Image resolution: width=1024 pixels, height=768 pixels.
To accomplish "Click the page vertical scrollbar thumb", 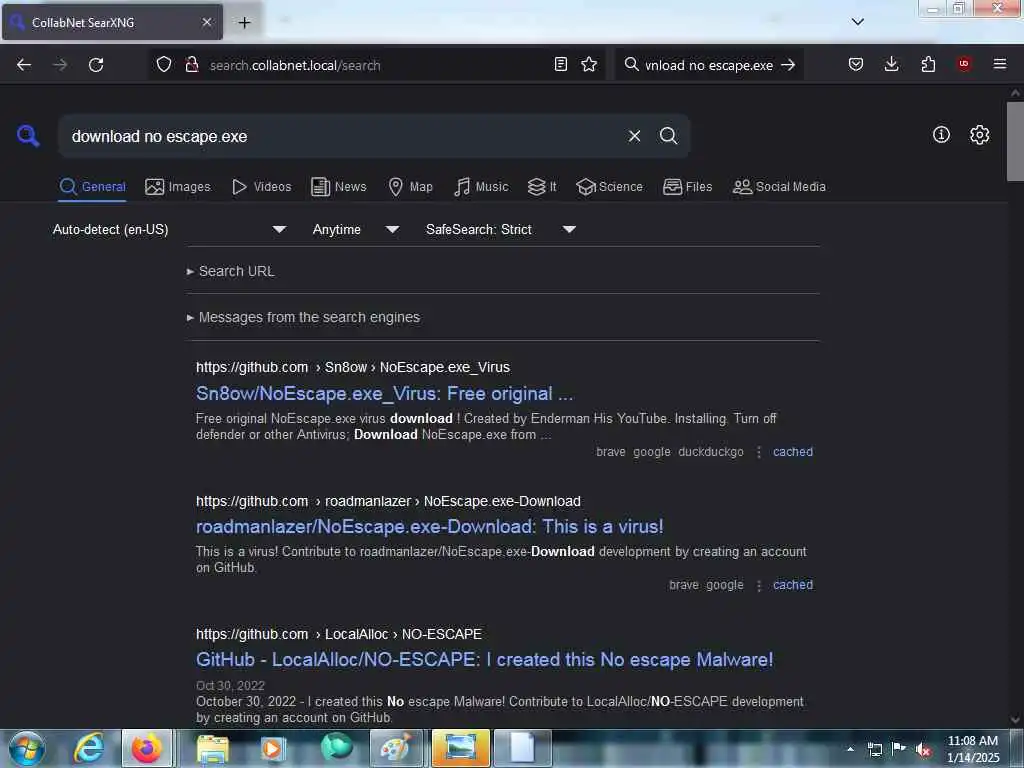I will point(1015,141).
